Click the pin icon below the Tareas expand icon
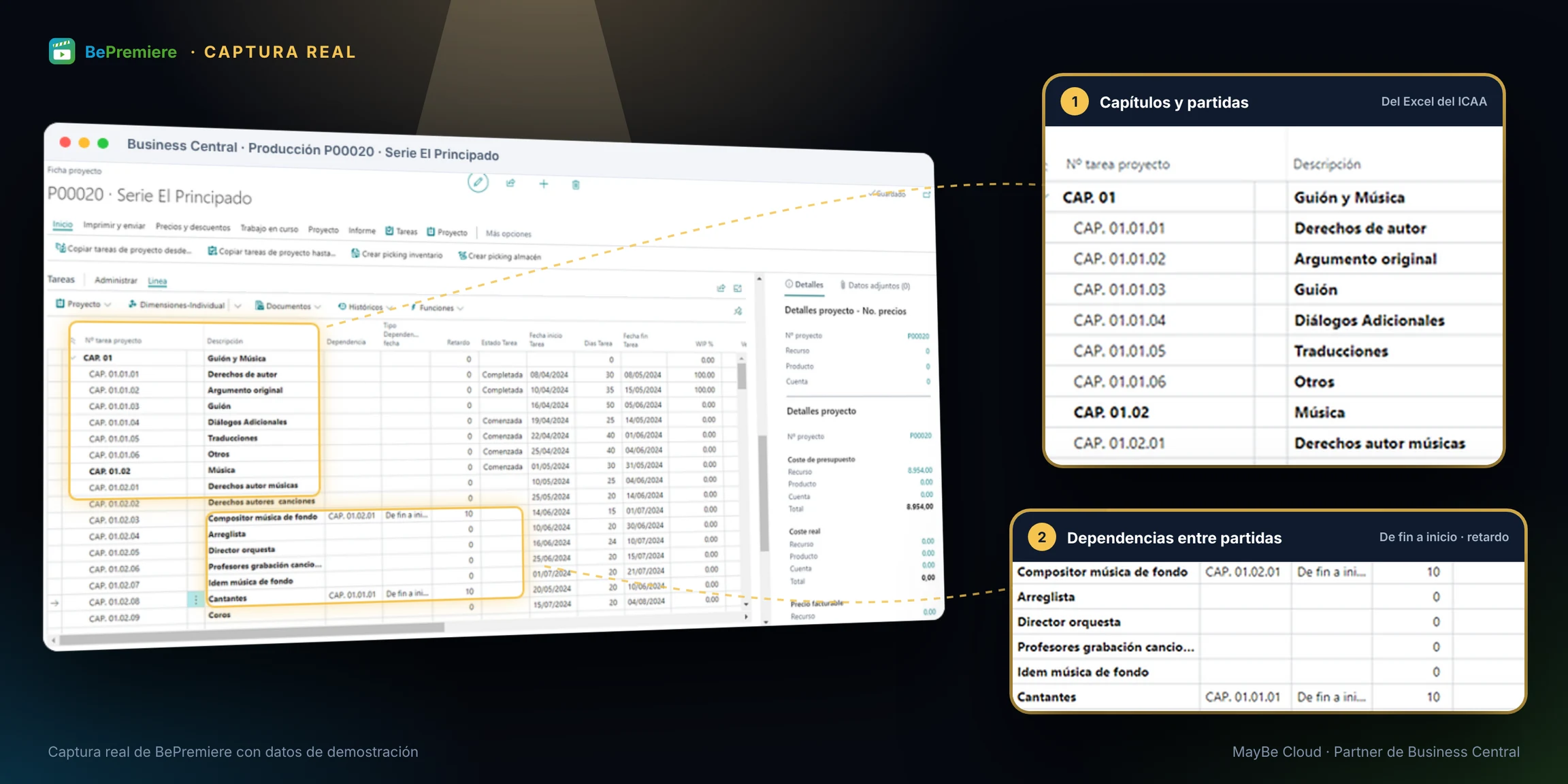This screenshot has height=784, width=1568. 738,311
